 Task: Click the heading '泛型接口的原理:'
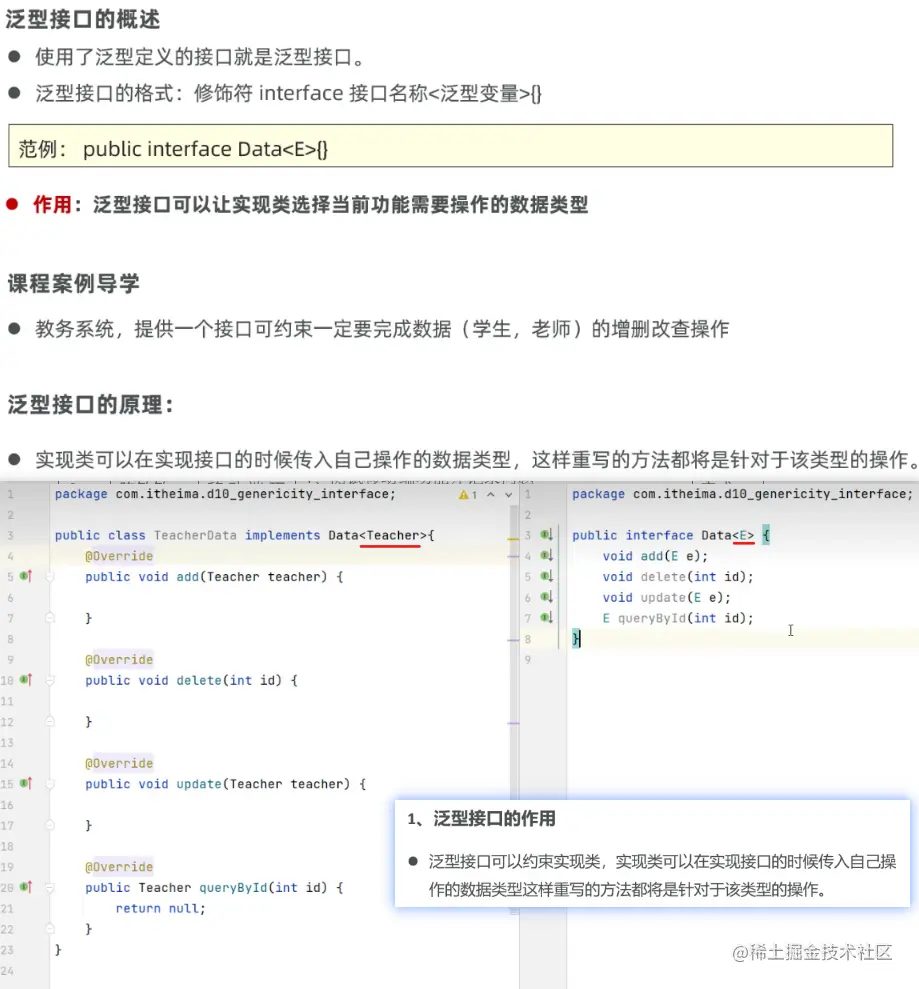click(90, 404)
